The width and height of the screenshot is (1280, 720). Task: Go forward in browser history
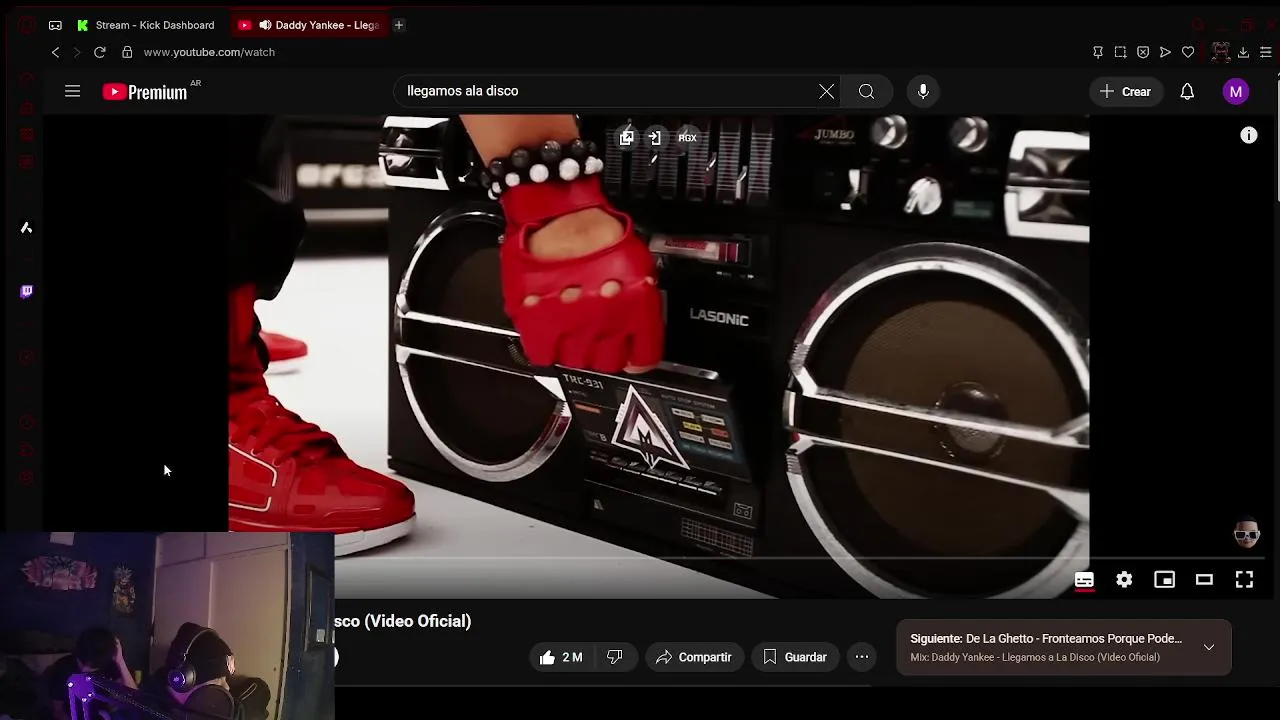(x=76, y=52)
